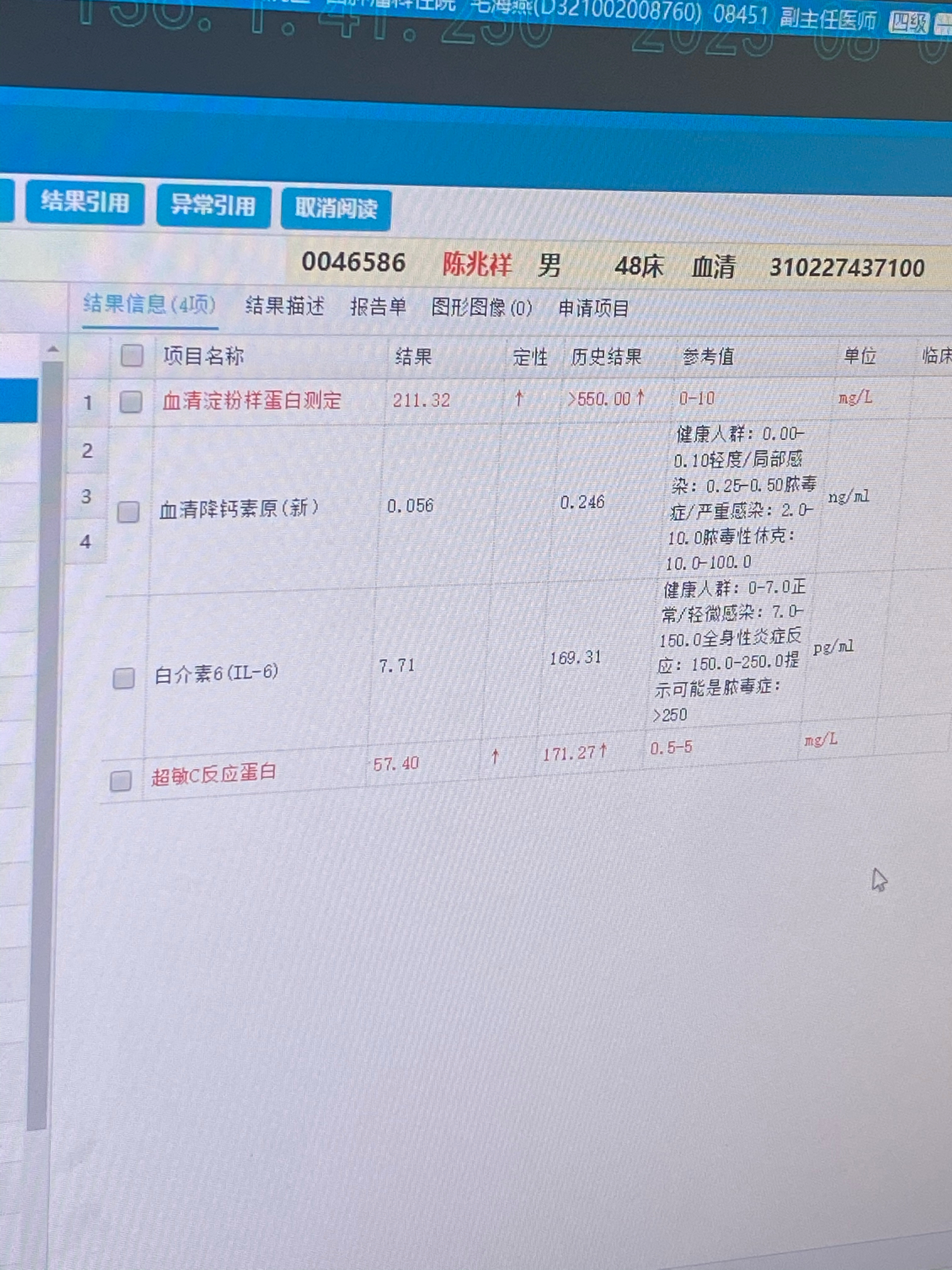This screenshot has width=952, height=1270.
Task: Select row number 1
Action: pos(88,403)
